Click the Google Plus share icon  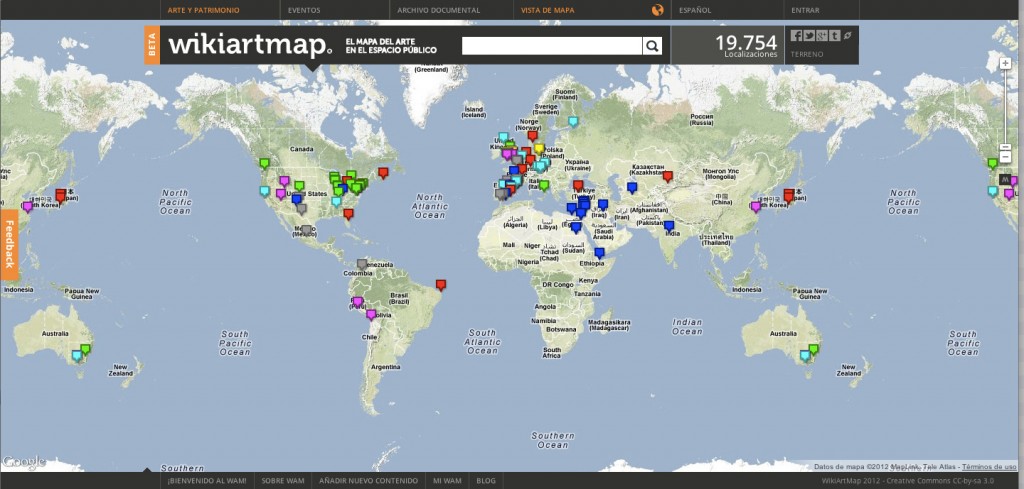pyautogui.click(x=821, y=36)
